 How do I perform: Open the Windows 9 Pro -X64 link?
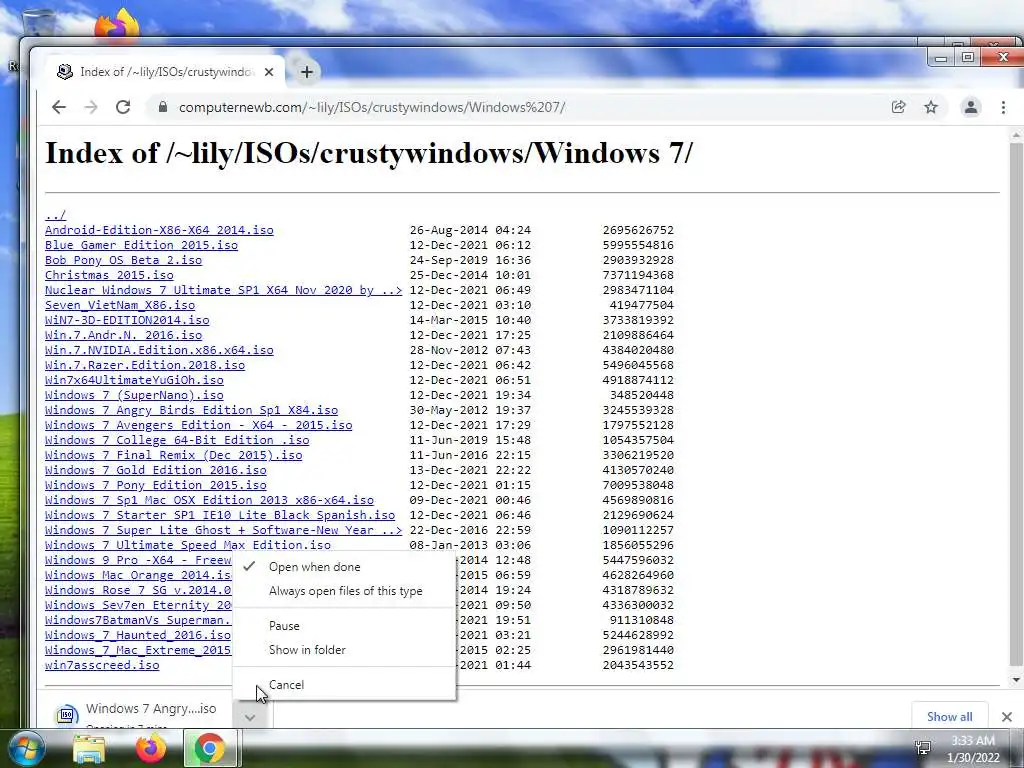138,560
